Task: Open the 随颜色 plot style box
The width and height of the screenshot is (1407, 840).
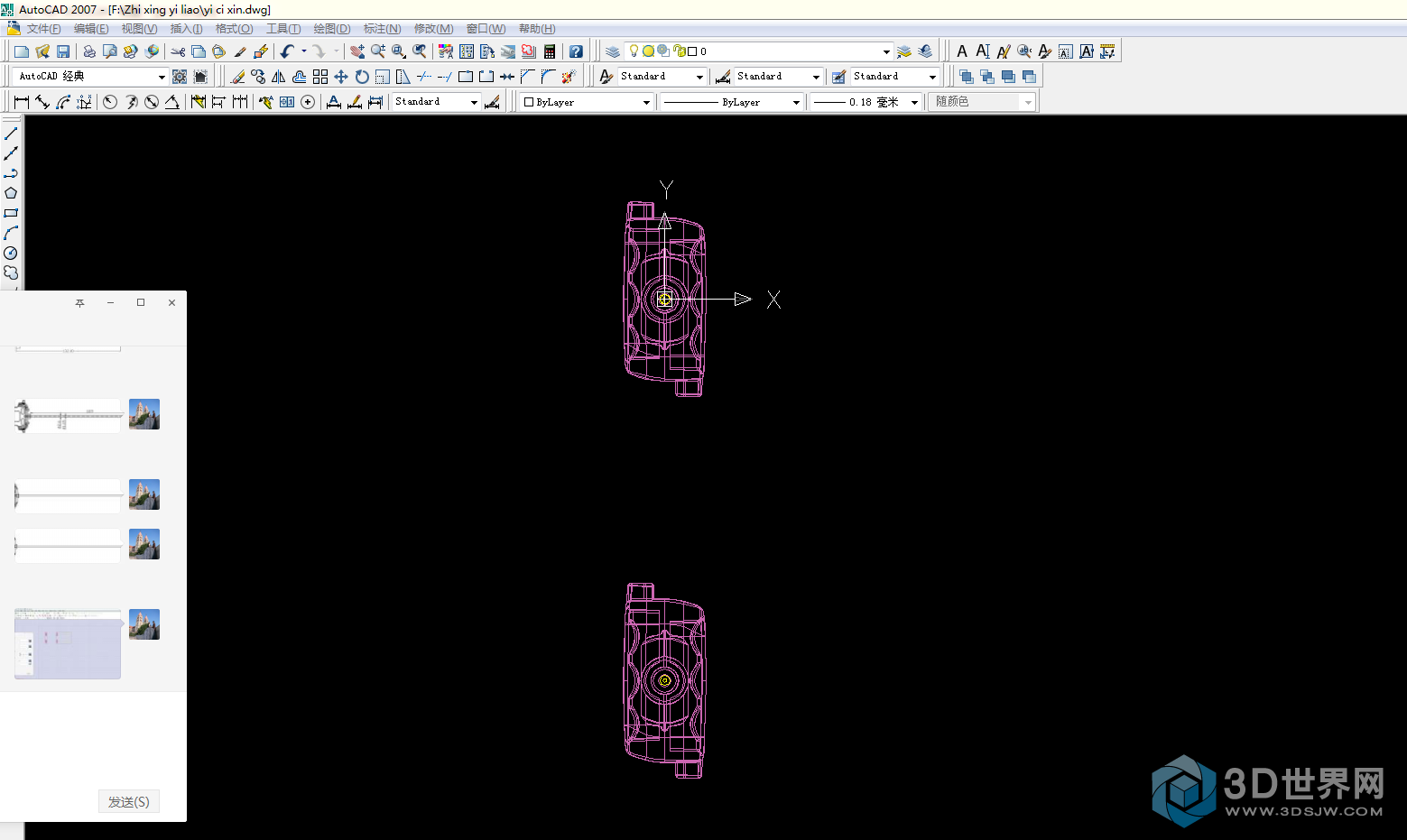Action: click(983, 102)
